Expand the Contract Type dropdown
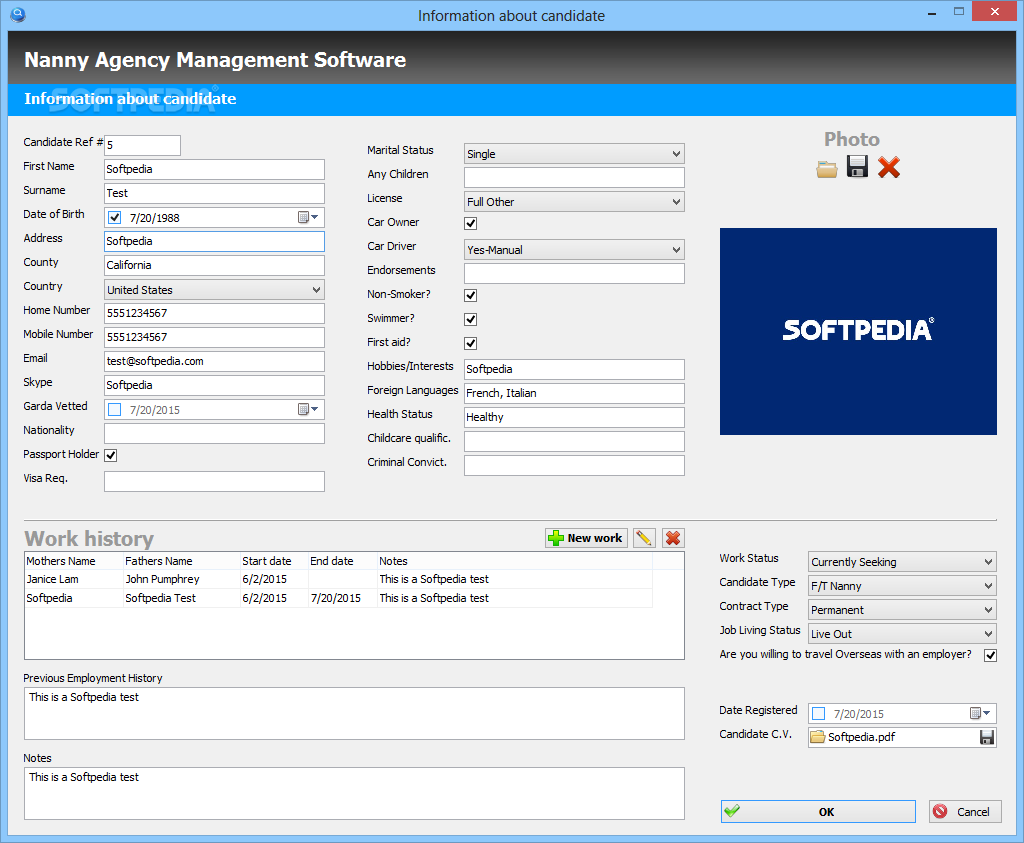The image size is (1024, 843). (902, 610)
